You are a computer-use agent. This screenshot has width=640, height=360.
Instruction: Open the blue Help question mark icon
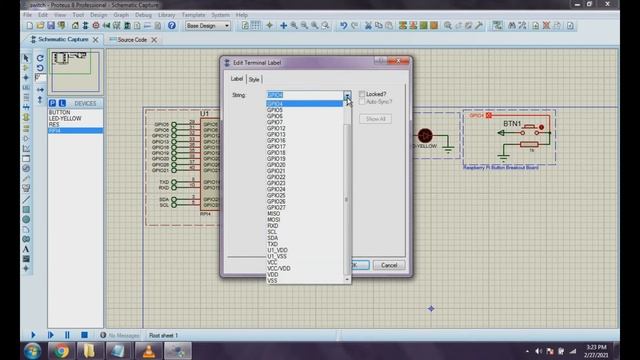(172, 26)
